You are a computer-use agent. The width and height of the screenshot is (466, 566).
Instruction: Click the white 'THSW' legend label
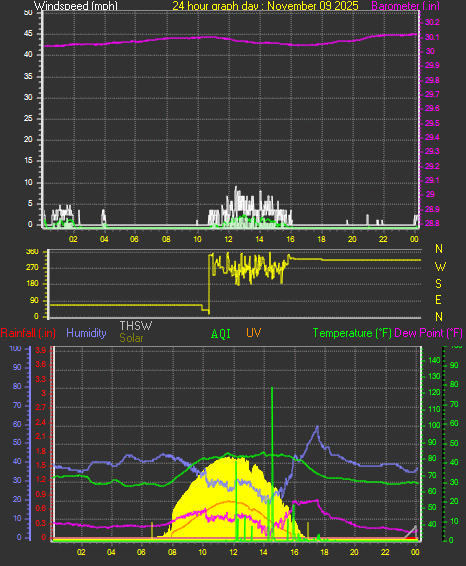136,326
